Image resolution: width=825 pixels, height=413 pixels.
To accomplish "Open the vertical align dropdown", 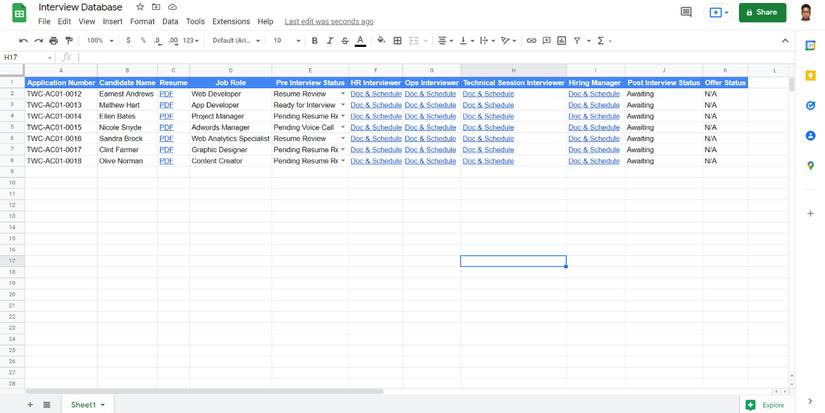I will coord(467,41).
